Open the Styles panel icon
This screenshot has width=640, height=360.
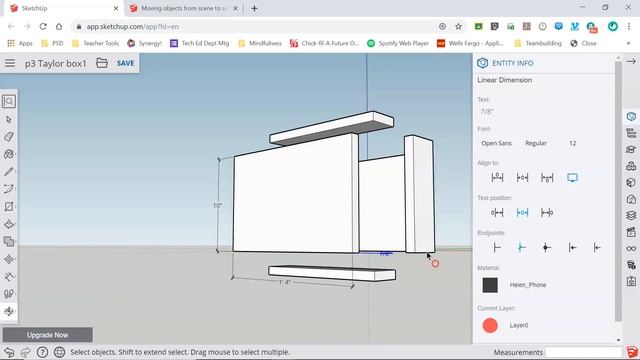631,199
